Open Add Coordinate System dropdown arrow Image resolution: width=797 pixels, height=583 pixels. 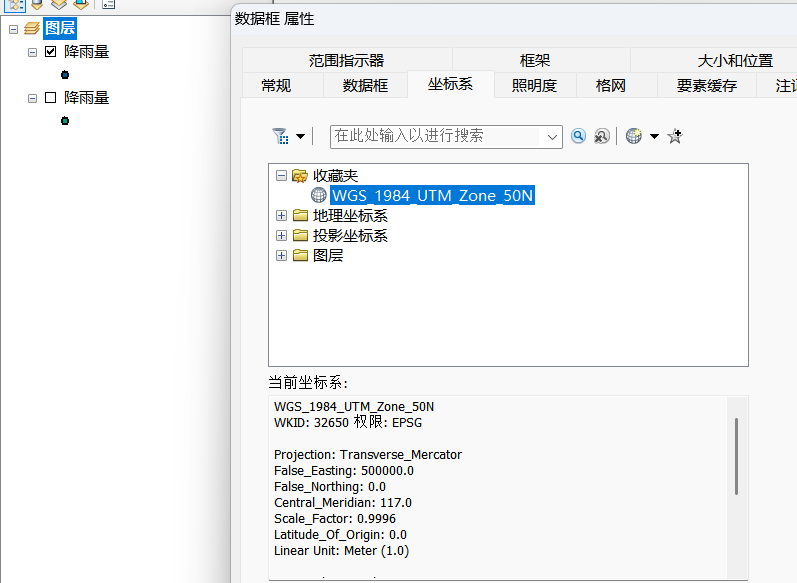click(x=655, y=136)
